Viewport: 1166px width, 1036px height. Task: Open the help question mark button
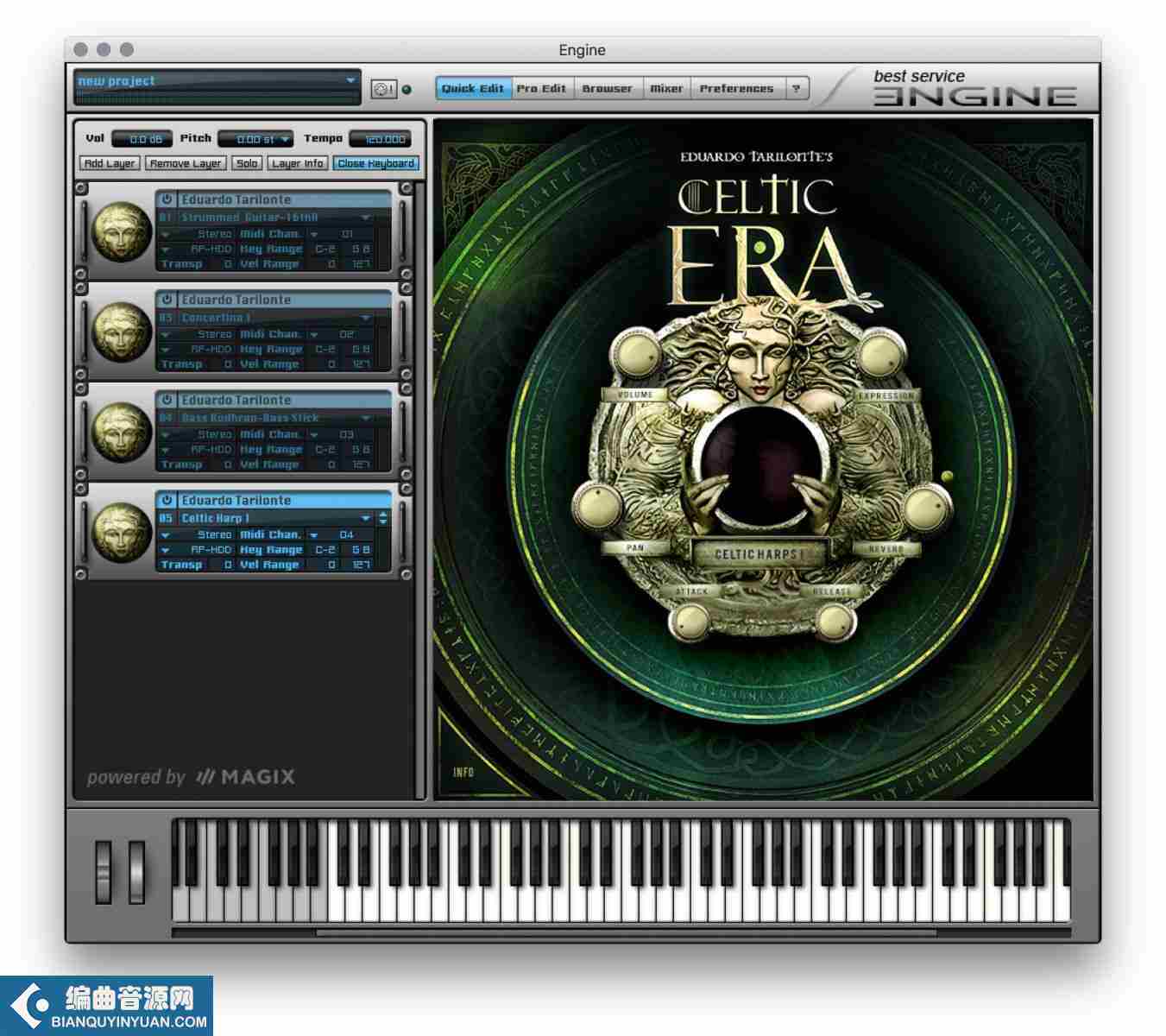(x=797, y=88)
